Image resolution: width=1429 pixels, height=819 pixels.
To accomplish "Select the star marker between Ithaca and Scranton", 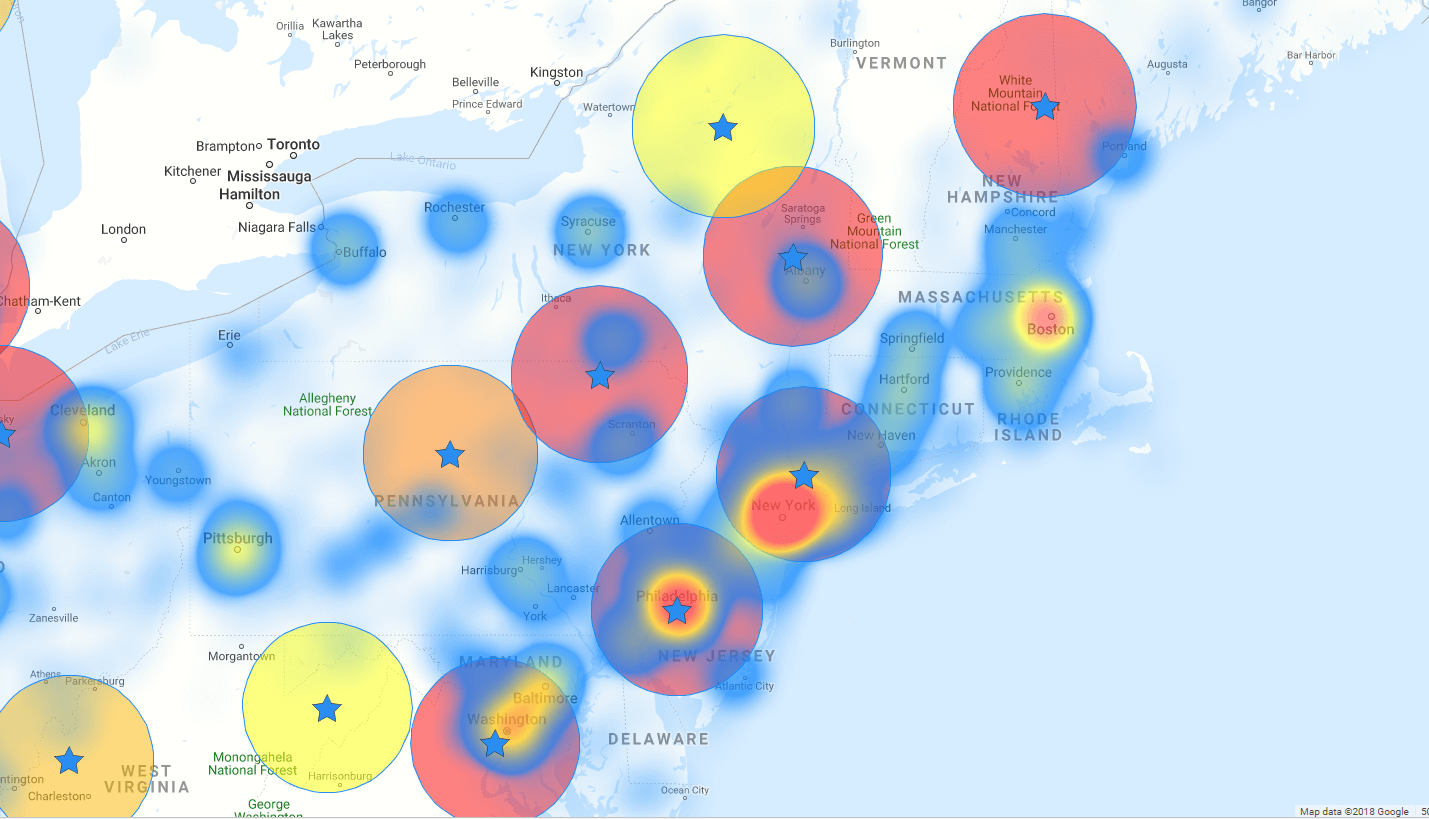I will [600, 375].
